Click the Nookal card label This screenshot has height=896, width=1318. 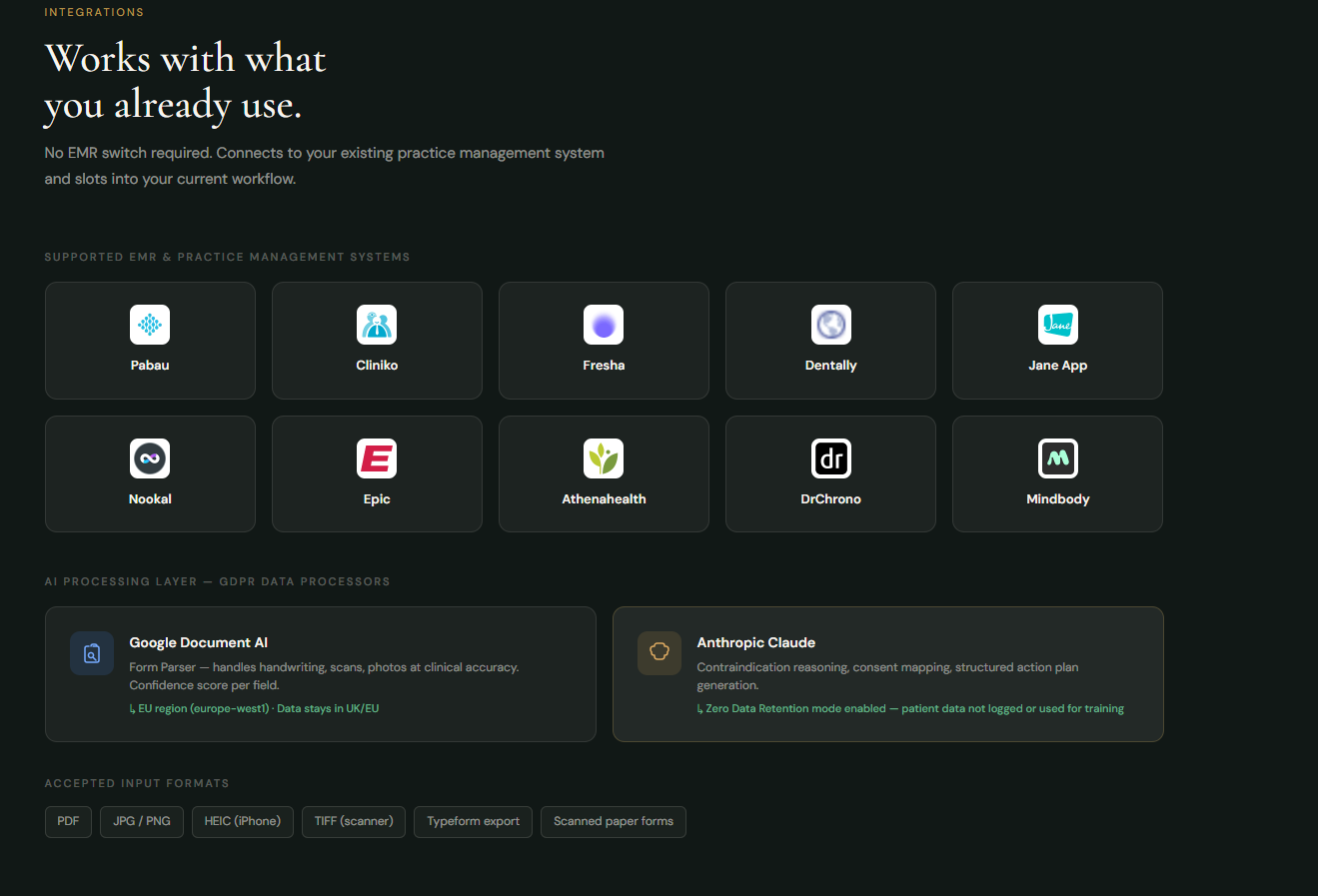tap(150, 499)
